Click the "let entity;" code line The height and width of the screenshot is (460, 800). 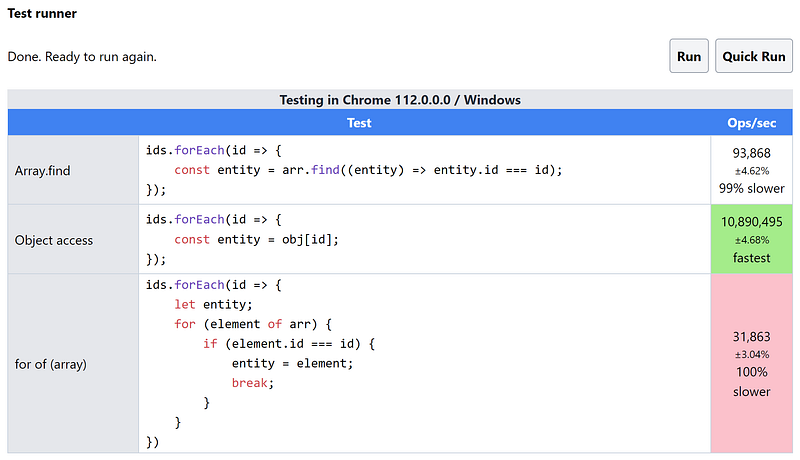[x=213, y=304]
